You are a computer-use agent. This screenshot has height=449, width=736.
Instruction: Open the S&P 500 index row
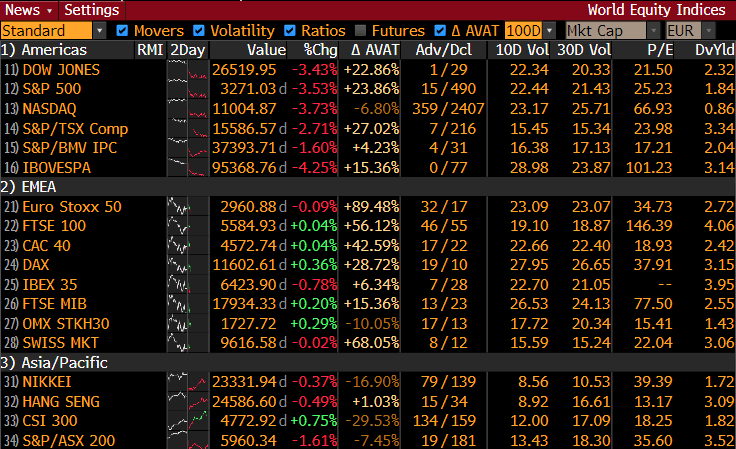pos(52,89)
